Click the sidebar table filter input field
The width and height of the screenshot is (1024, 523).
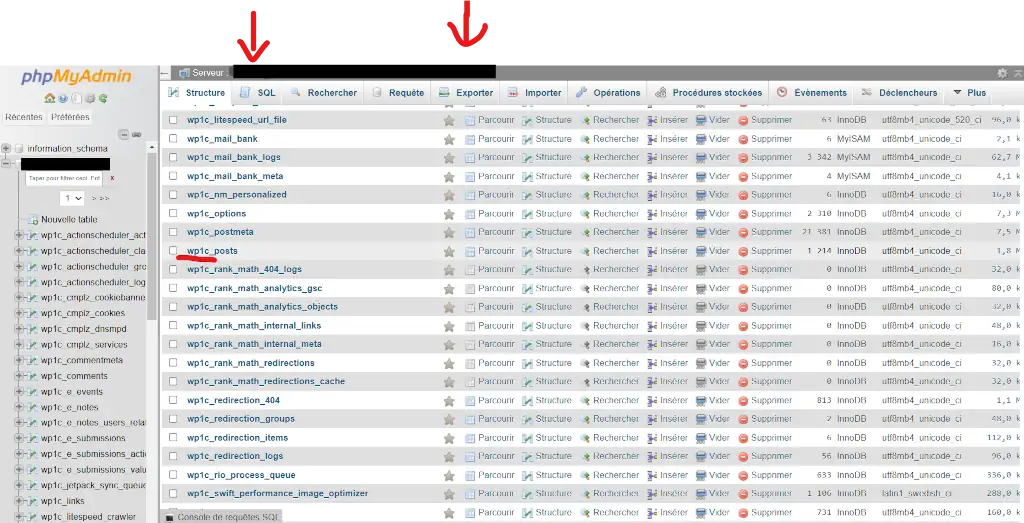pyautogui.click(x=64, y=178)
